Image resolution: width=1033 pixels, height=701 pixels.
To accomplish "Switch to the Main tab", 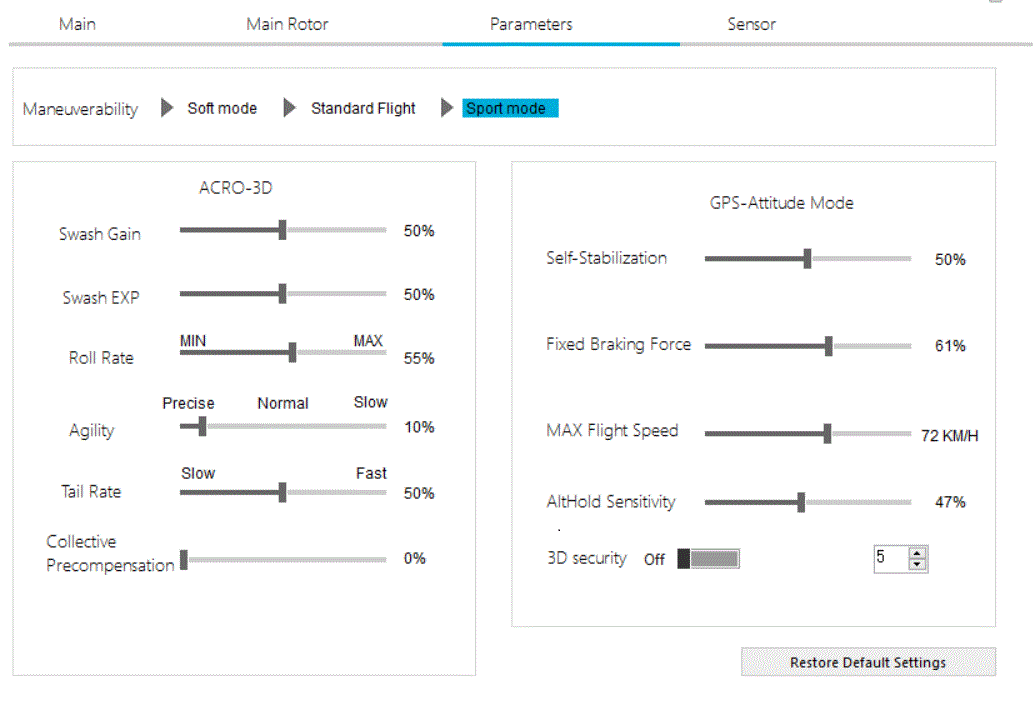I will [77, 24].
